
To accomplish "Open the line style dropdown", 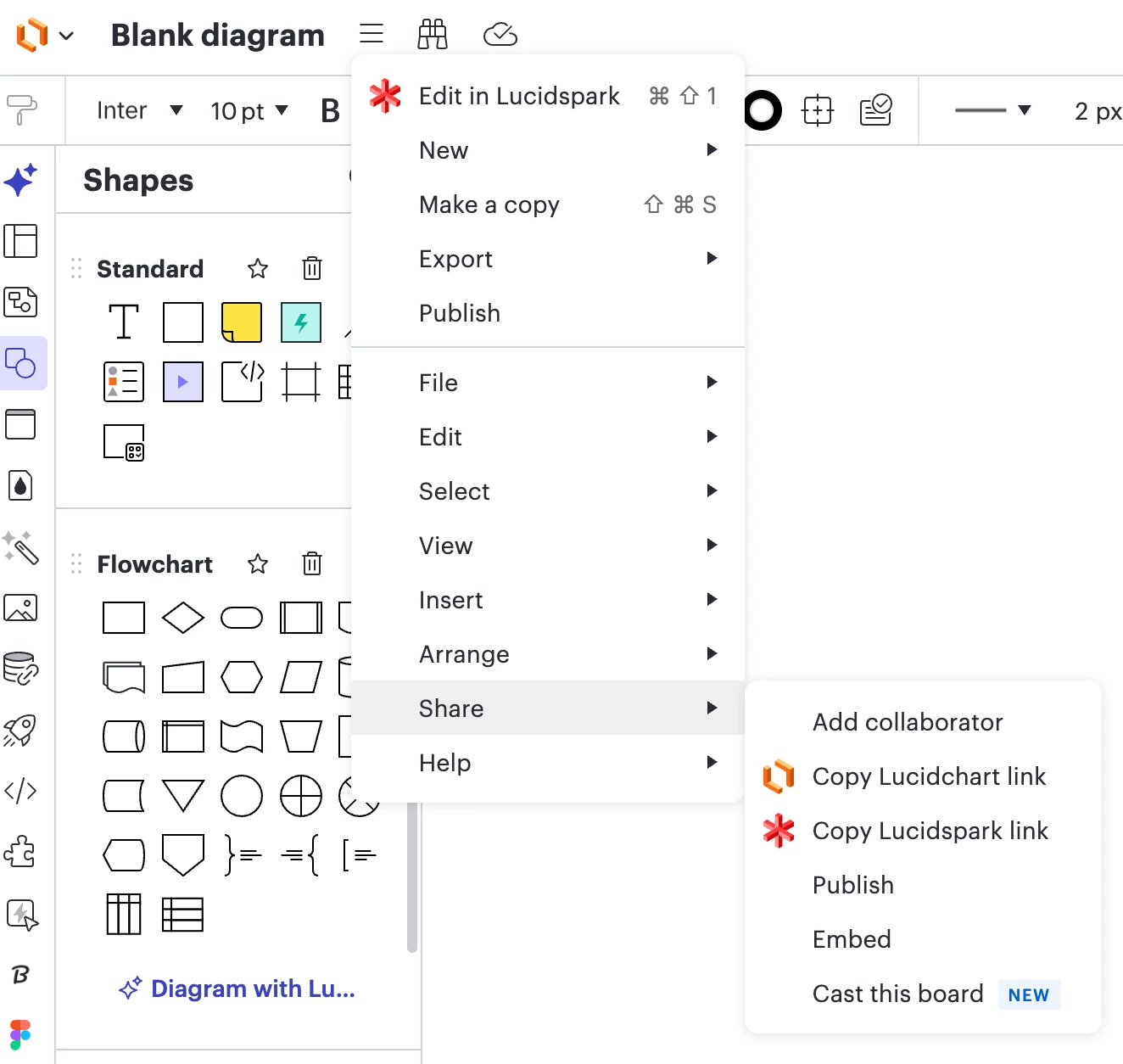I will (x=992, y=110).
